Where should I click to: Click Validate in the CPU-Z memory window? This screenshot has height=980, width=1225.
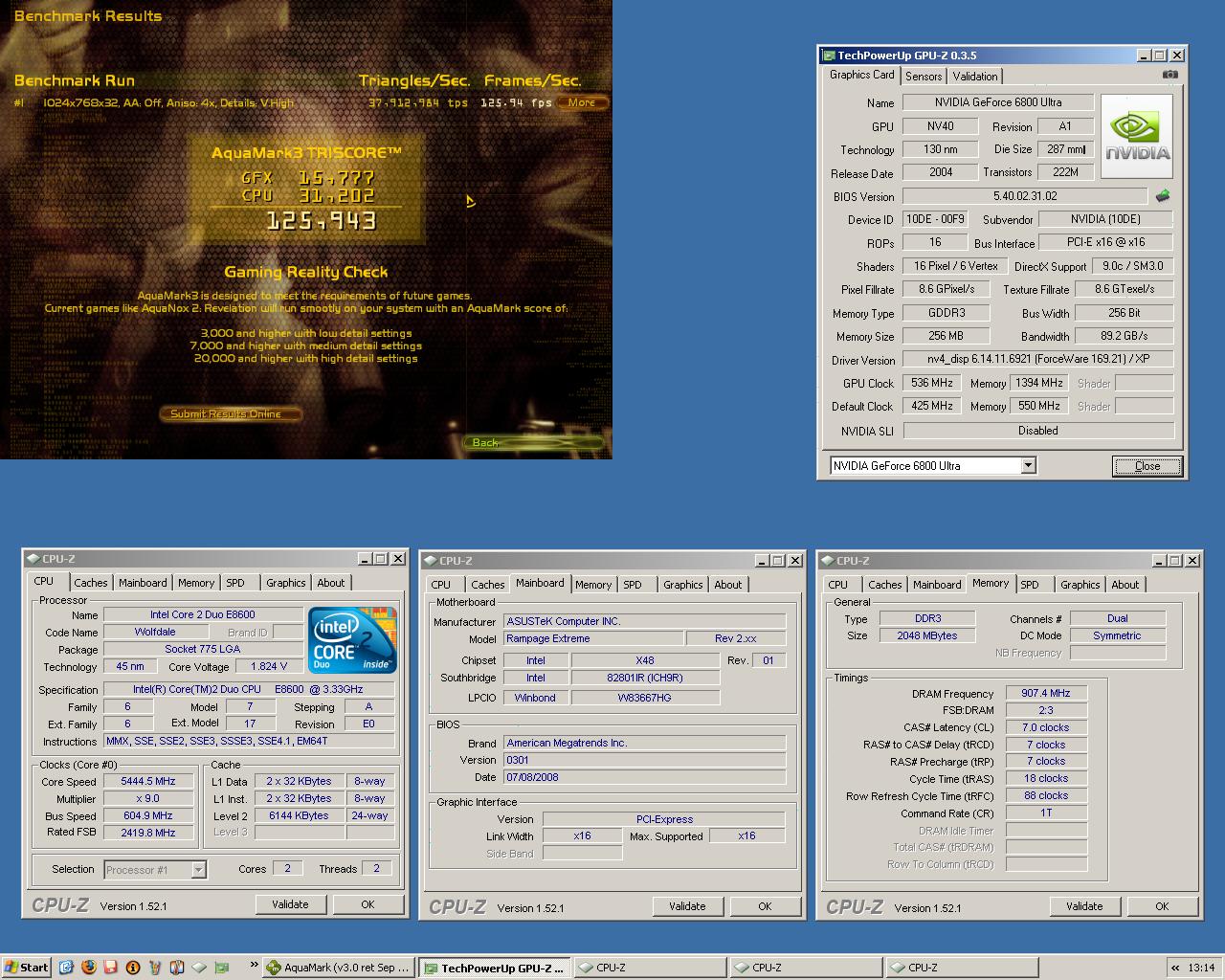pos(1084,906)
